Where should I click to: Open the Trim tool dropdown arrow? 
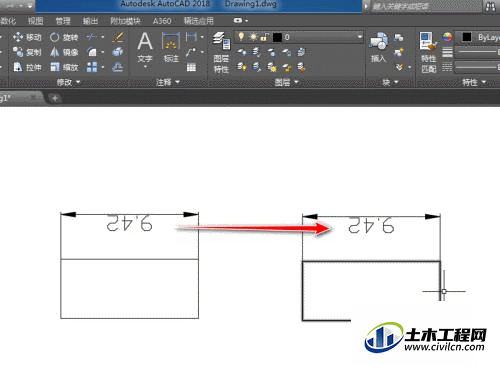[x=102, y=37]
